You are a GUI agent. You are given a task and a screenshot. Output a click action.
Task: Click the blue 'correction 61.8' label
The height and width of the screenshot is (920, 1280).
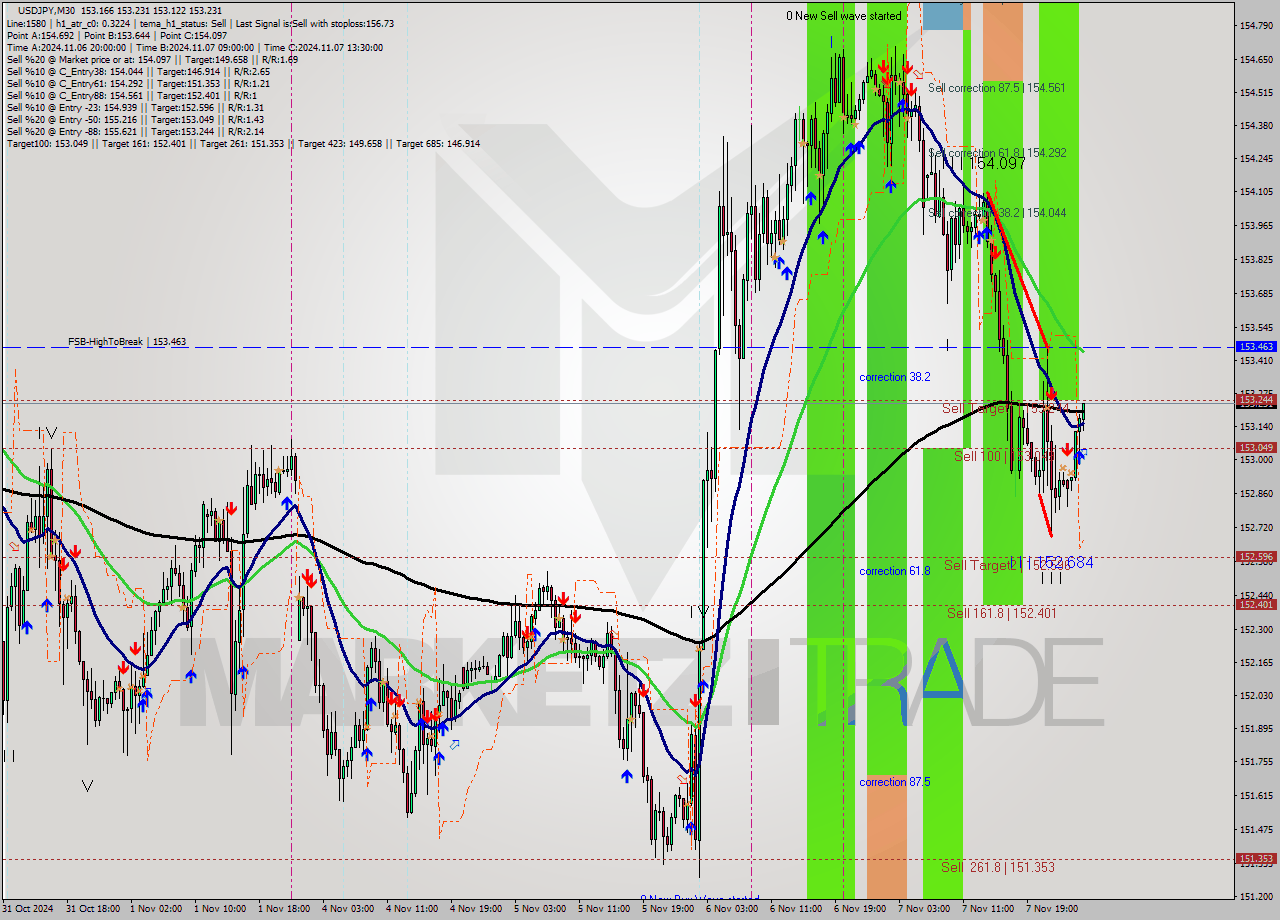[x=895, y=571]
